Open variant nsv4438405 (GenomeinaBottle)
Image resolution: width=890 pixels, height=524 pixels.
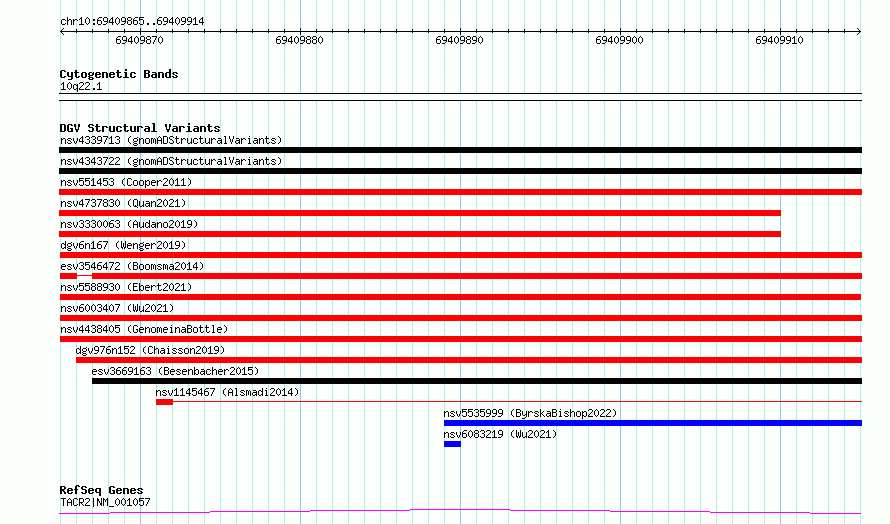[x=144, y=329]
